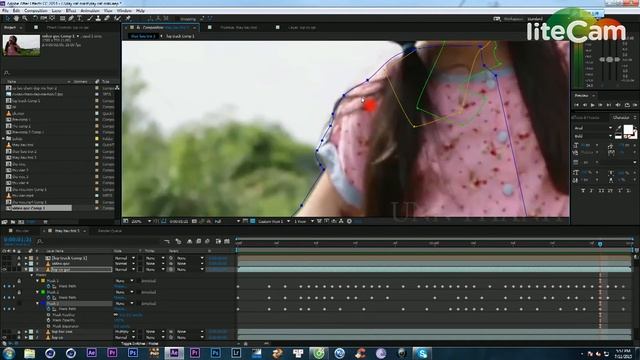Open font family dropdown in Character panel
This screenshot has height=360, width=640.
pyautogui.click(x=594, y=128)
